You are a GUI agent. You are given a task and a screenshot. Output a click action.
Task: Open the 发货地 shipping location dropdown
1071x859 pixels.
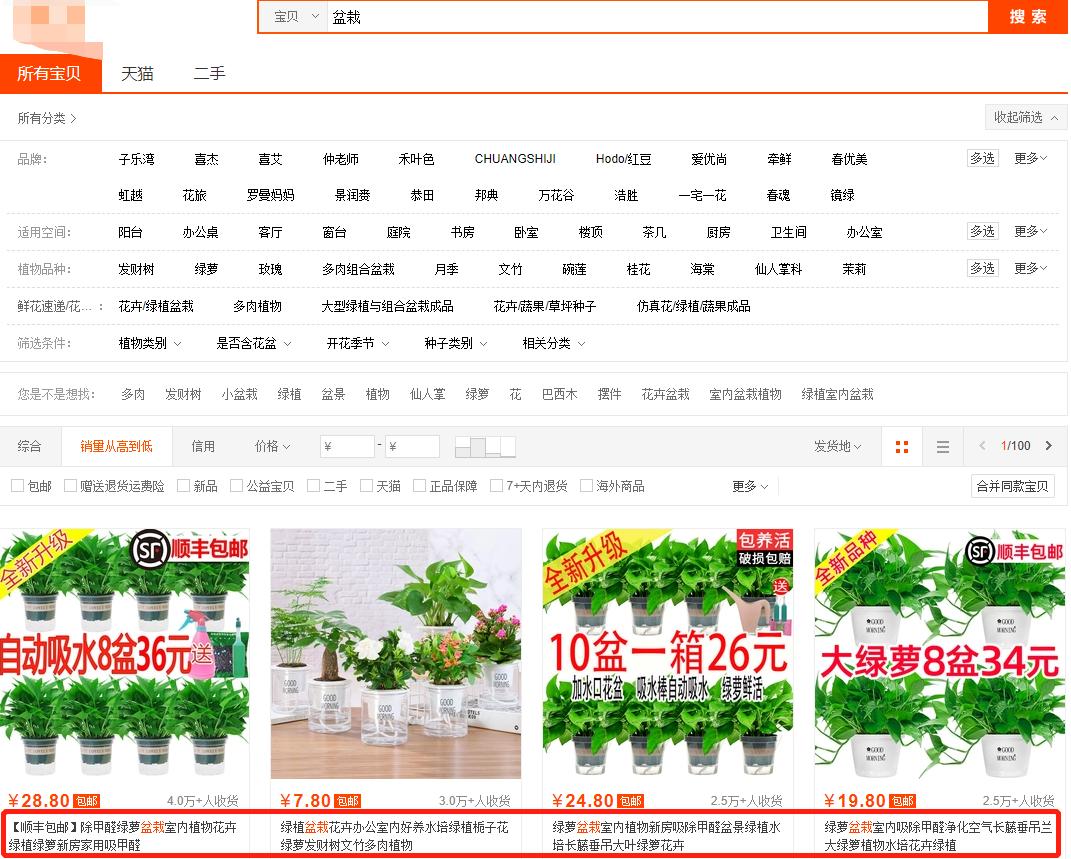[x=837, y=446]
